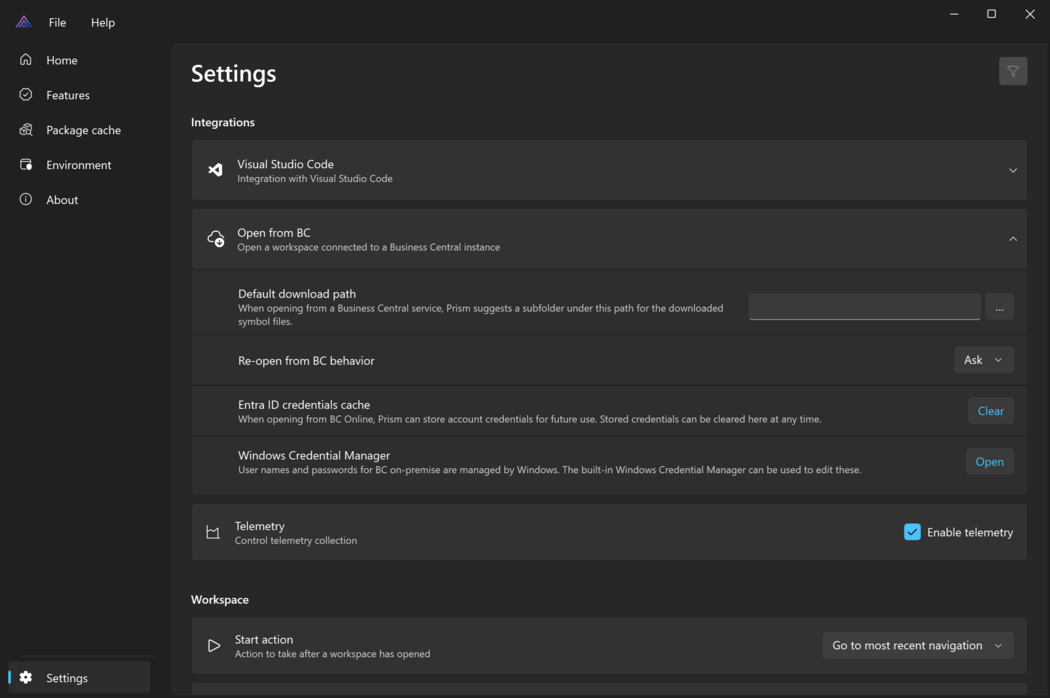The width and height of the screenshot is (1050, 698).
Task: Click the Package cache icon
Action: (25, 129)
